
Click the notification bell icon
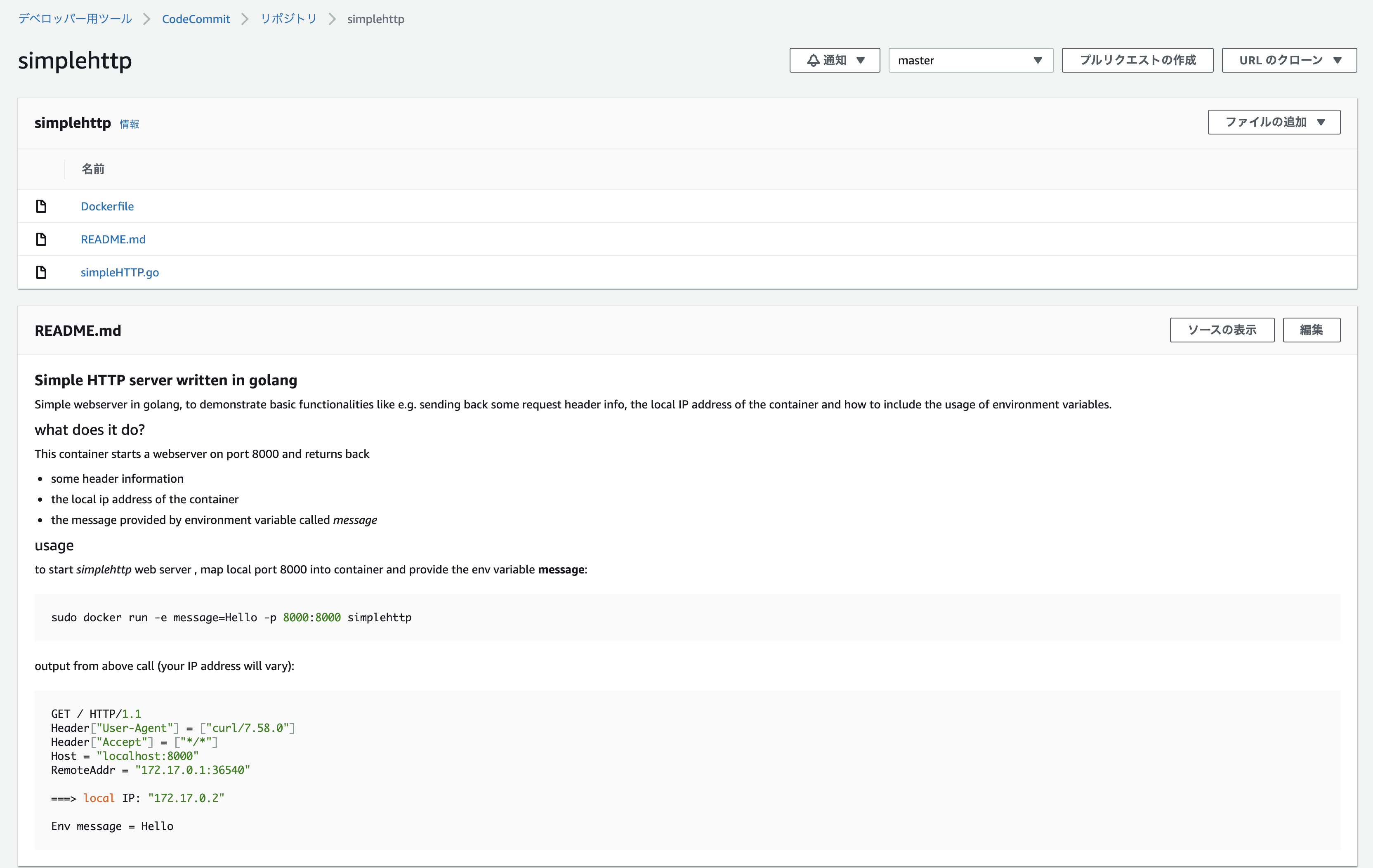814,60
